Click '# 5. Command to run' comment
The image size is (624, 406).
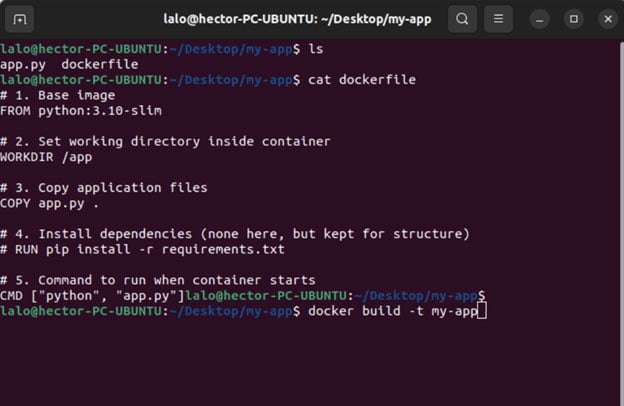[158, 280]
